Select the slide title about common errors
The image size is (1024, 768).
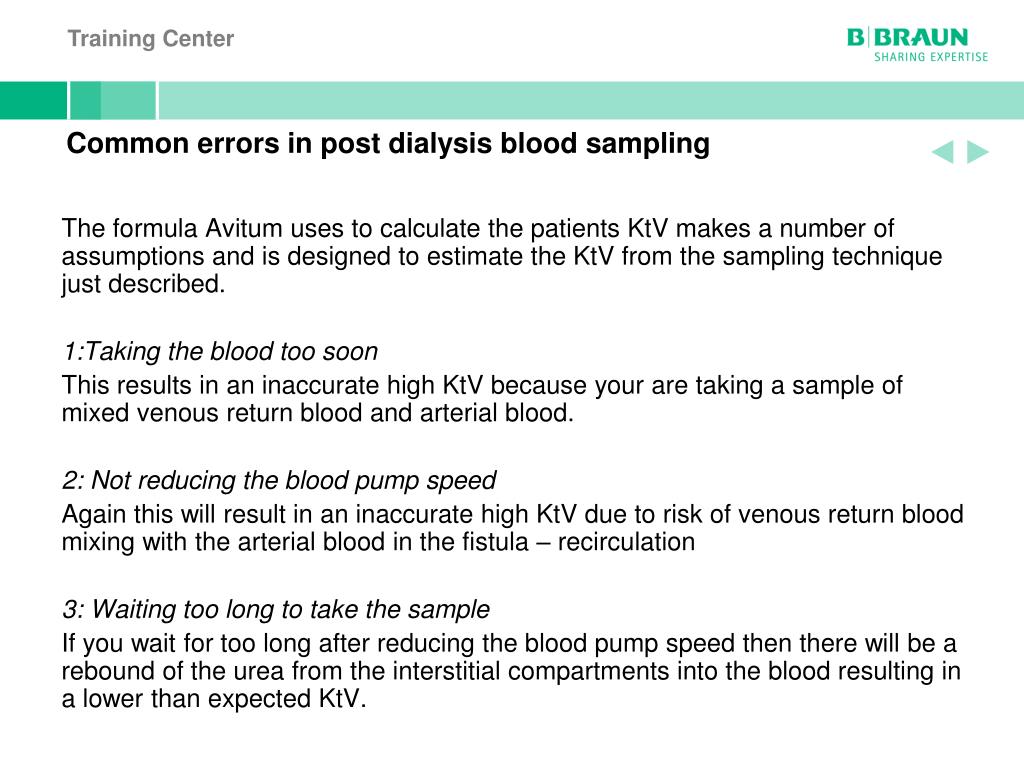[x=388, y=144]
